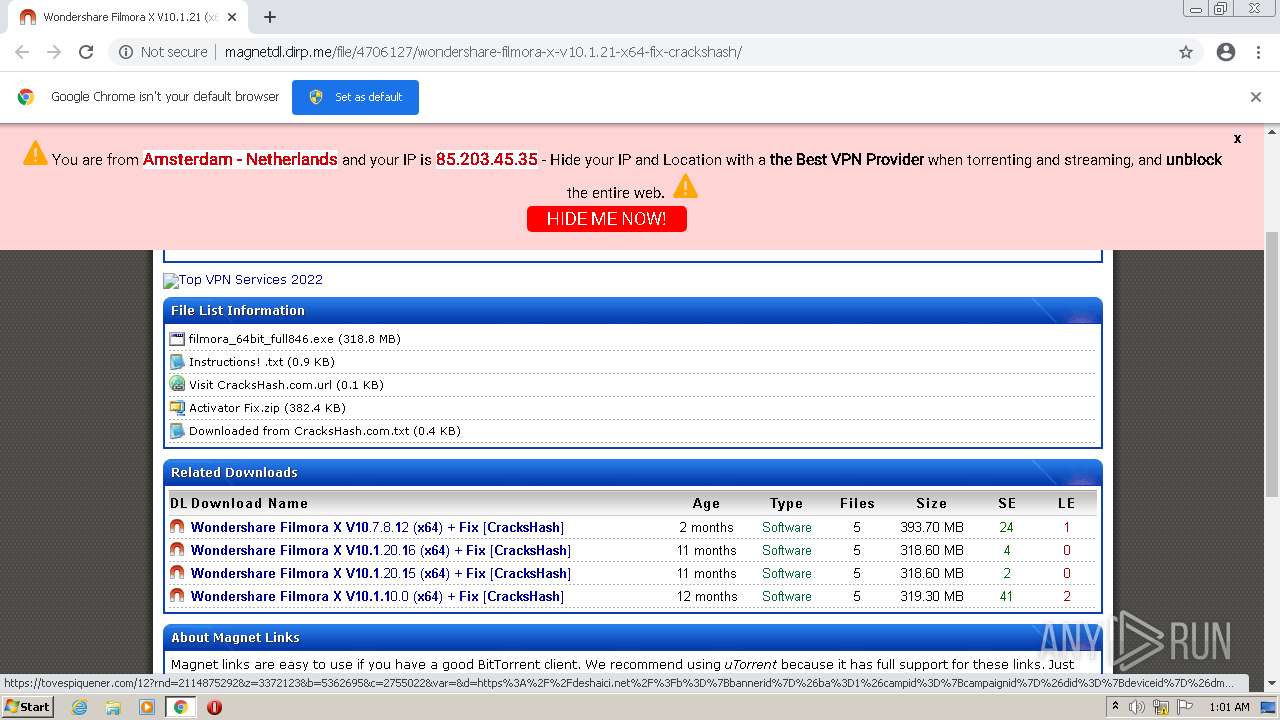Screen dimensions: 1280x720
Task: Click the zip icon beside Activator Fix.zip
Action: (x=177, y=408)
